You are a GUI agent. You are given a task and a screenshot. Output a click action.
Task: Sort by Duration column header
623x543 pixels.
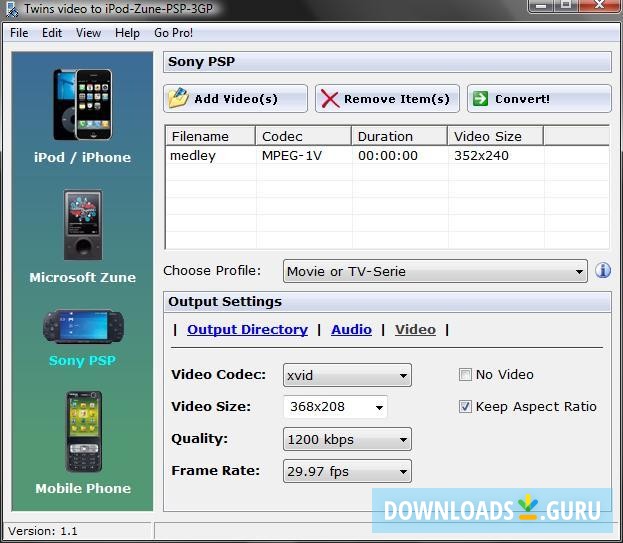pyautogui.click(x=399, y=136)
